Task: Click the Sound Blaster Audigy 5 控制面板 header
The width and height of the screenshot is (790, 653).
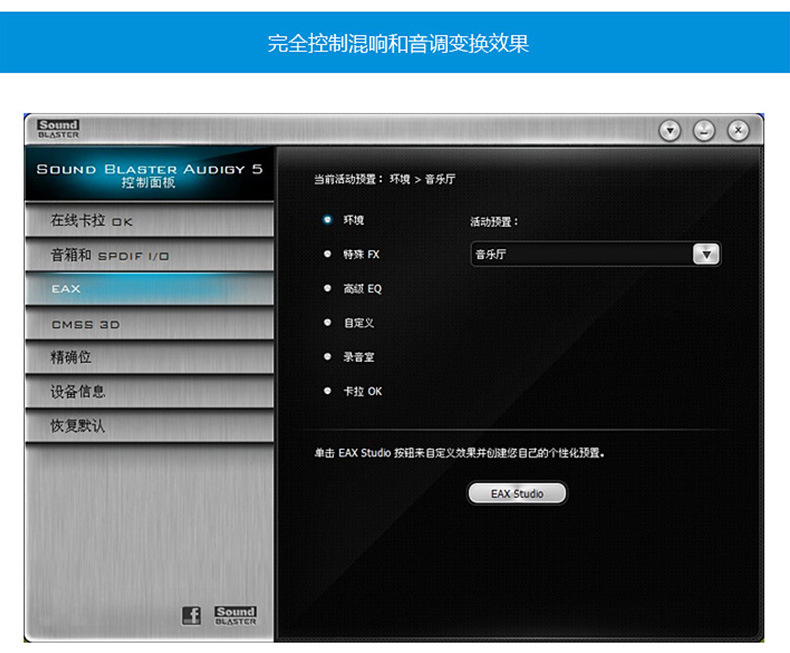Action: (x=149, y=174)
